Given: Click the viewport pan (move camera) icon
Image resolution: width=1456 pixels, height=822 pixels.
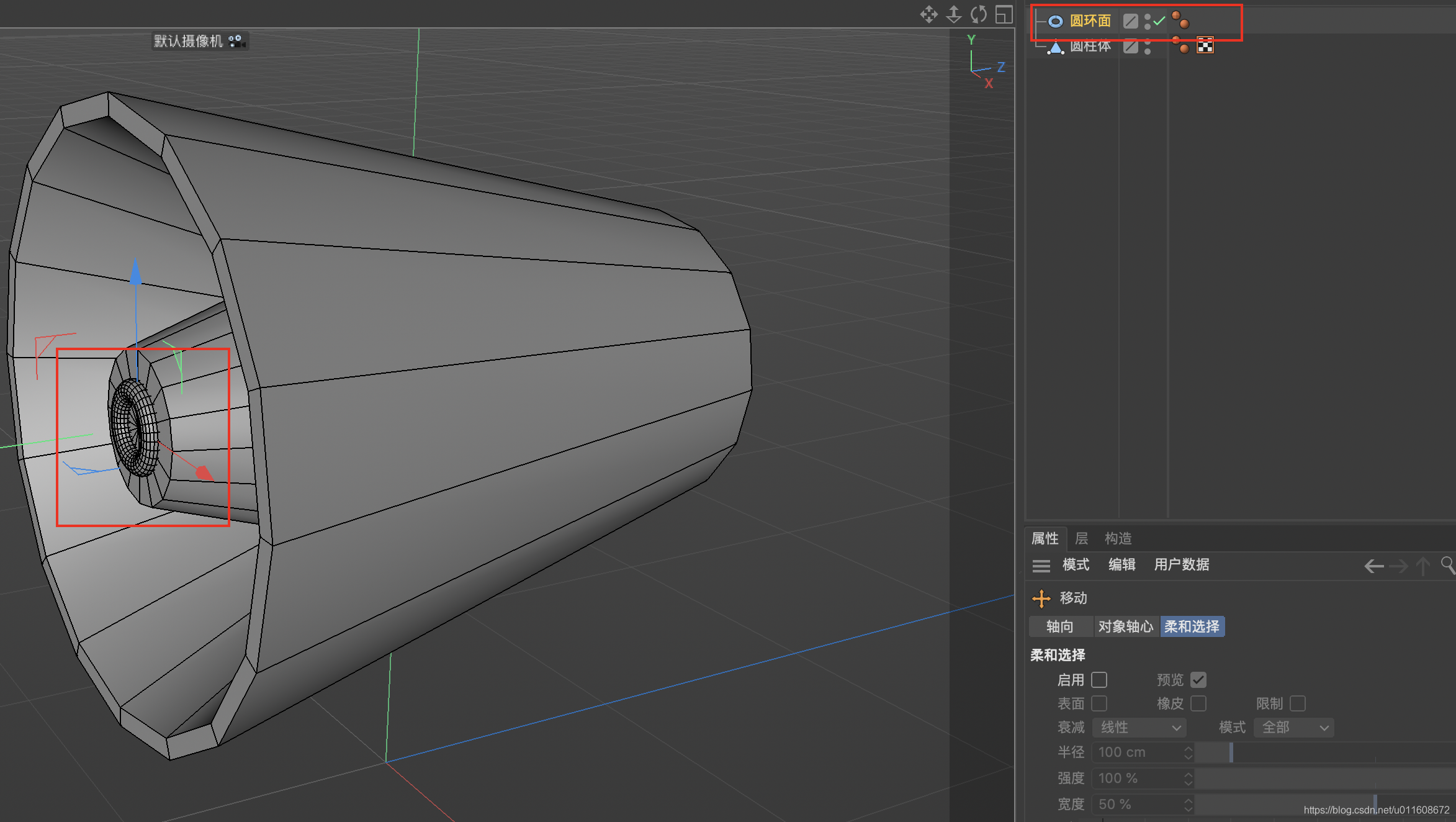Looking at the screenshot, I should click(x=928, y=14).
